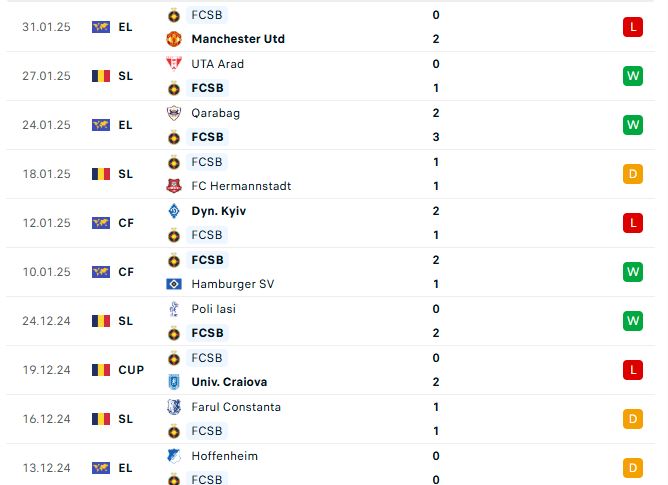Click the UTA Arad team logo
Viewport: 668px width, 485px height.
click(x=174, y=64)
